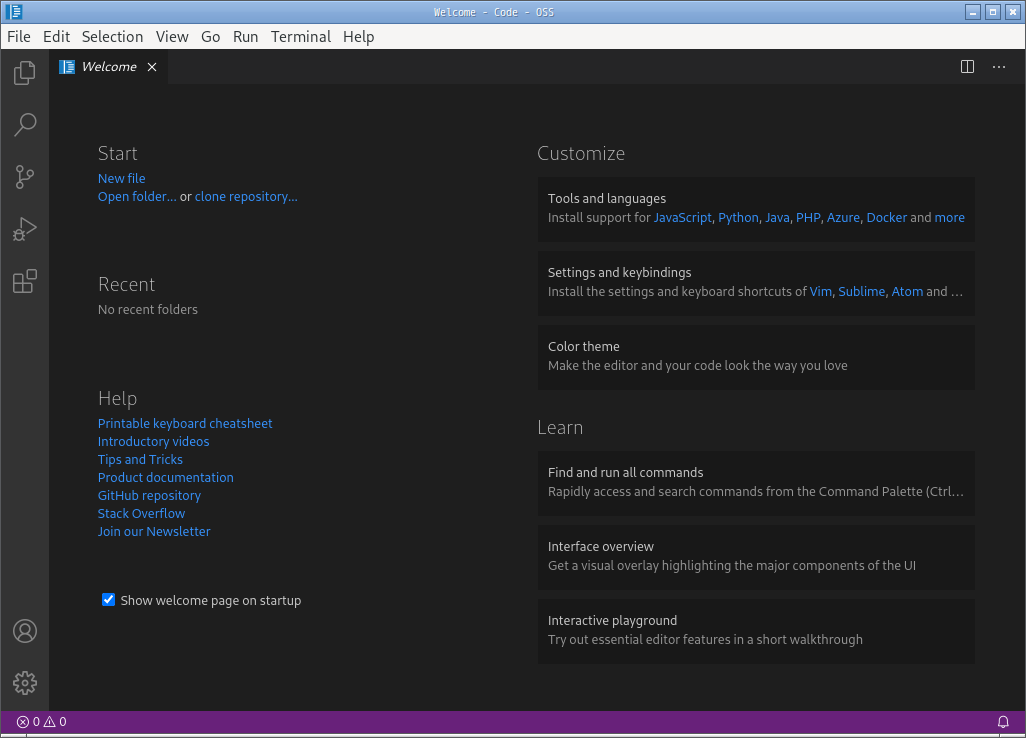1026x738 pixels.
Task: Open the Interface overview card
Action: coord(756,557)
